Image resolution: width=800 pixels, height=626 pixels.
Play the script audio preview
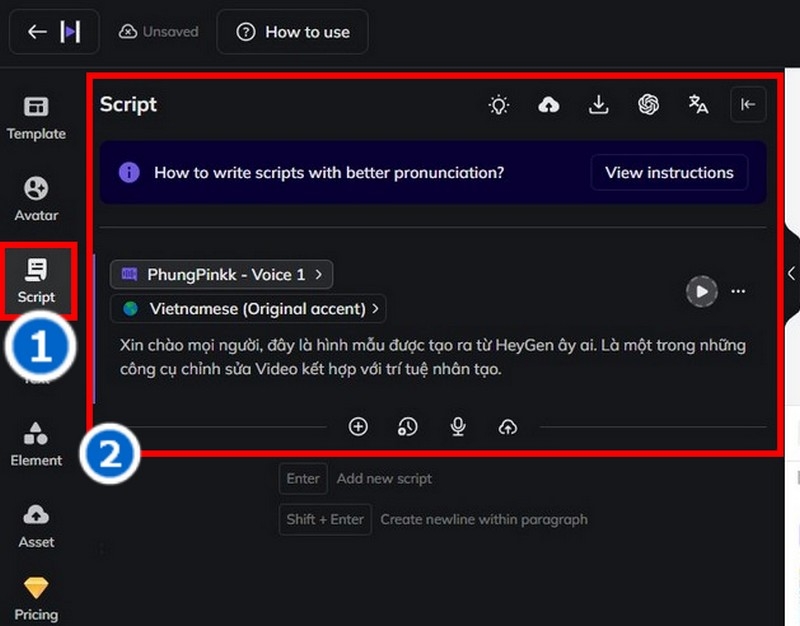pyautogui.click(x=702, y=291)
